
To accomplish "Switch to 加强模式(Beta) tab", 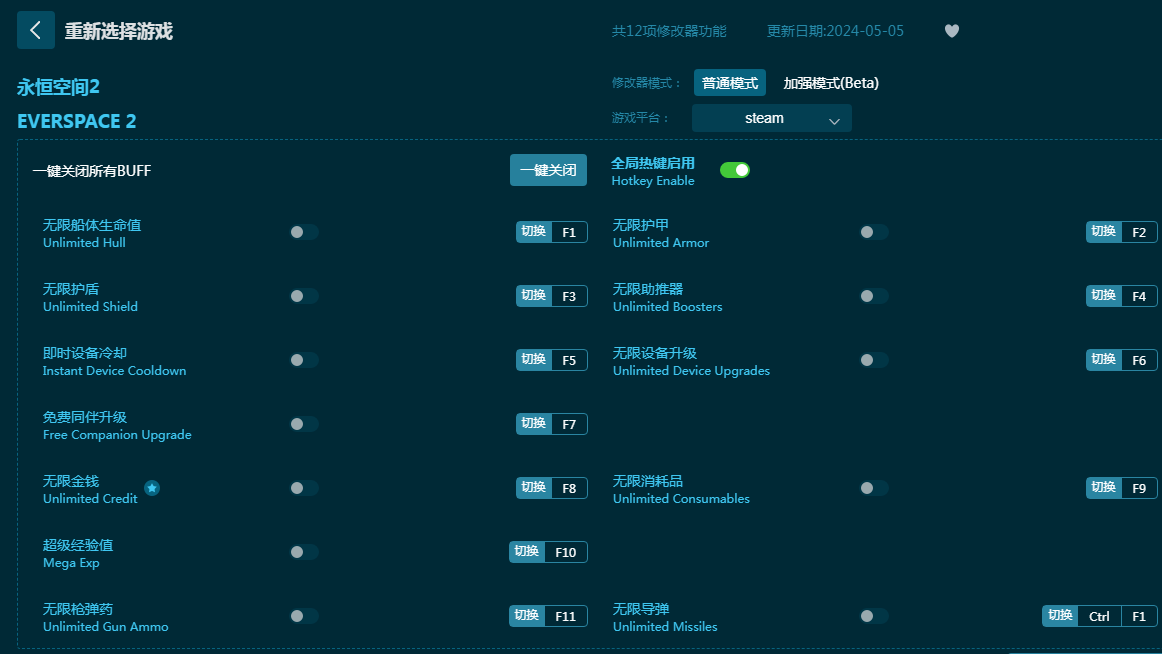I will pyautogui.click(x=831, y=83).
